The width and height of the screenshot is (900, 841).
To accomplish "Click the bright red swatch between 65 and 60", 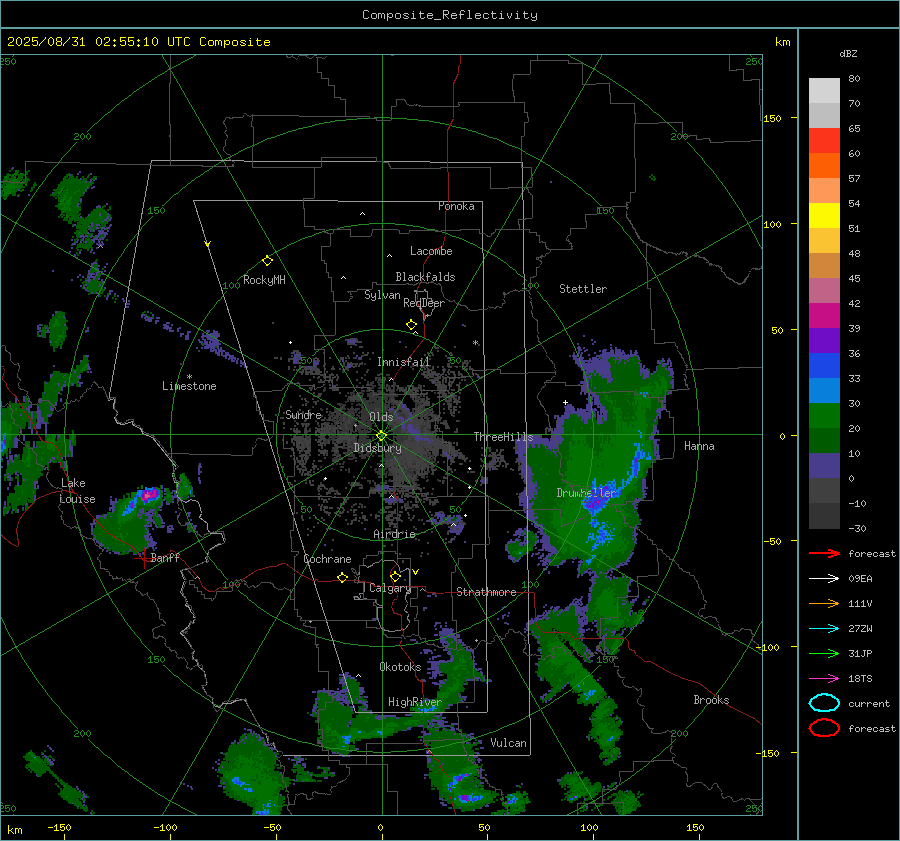I will tap(824, 141).
